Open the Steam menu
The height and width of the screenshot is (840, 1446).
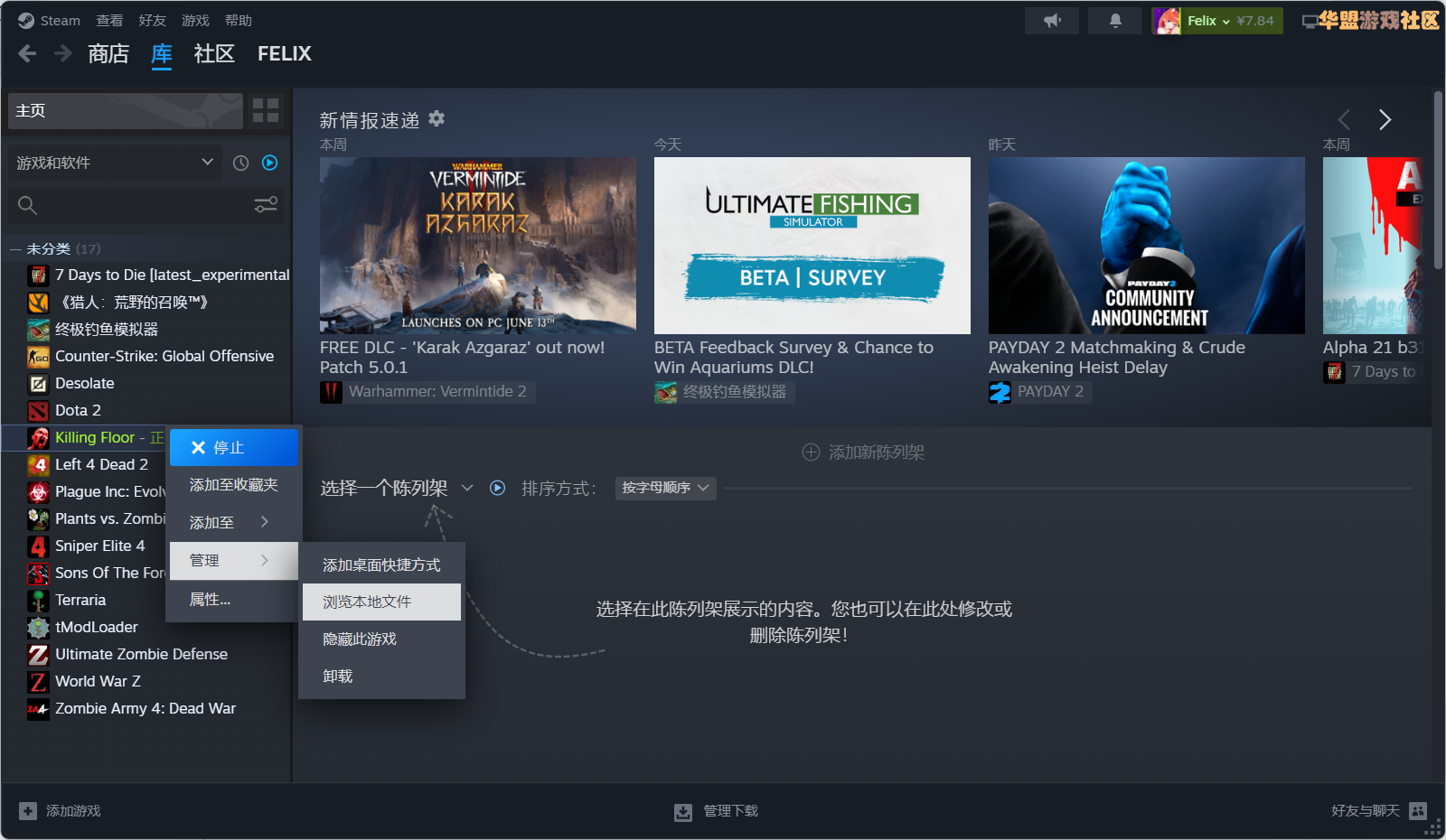click(60, 21)
